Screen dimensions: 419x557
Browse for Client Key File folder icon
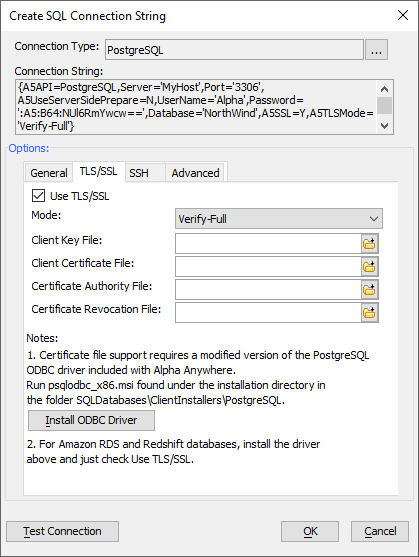click(x=370, y=244)
